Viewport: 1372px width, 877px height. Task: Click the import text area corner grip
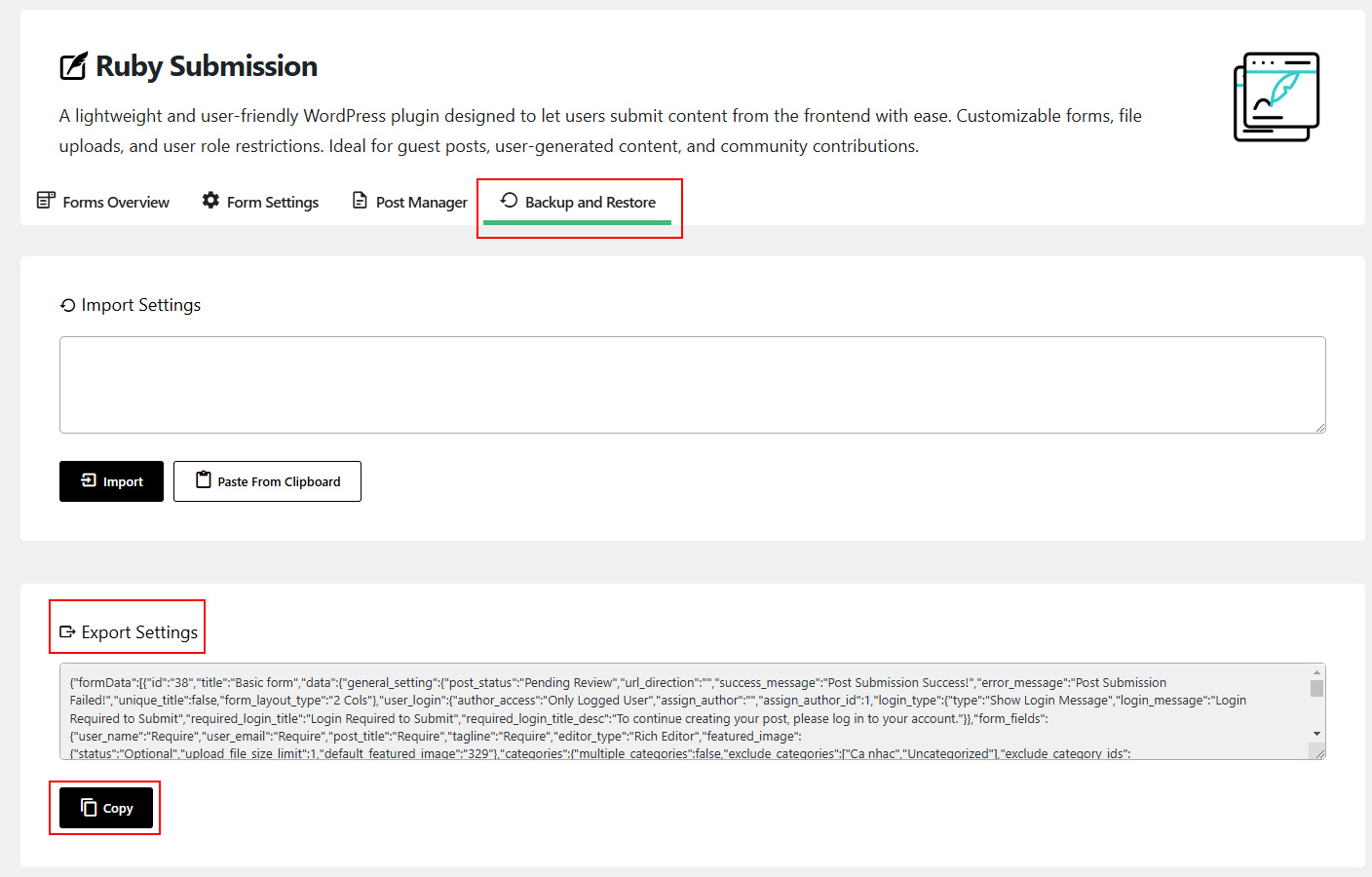1319,427
